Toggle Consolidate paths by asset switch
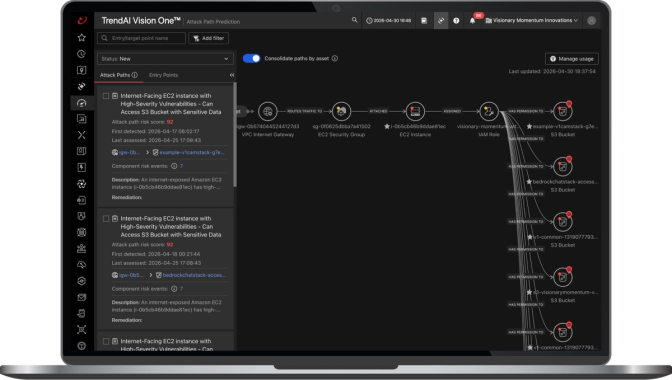The image size is (672, 380). pyautogui.click(x=252, y=59)
